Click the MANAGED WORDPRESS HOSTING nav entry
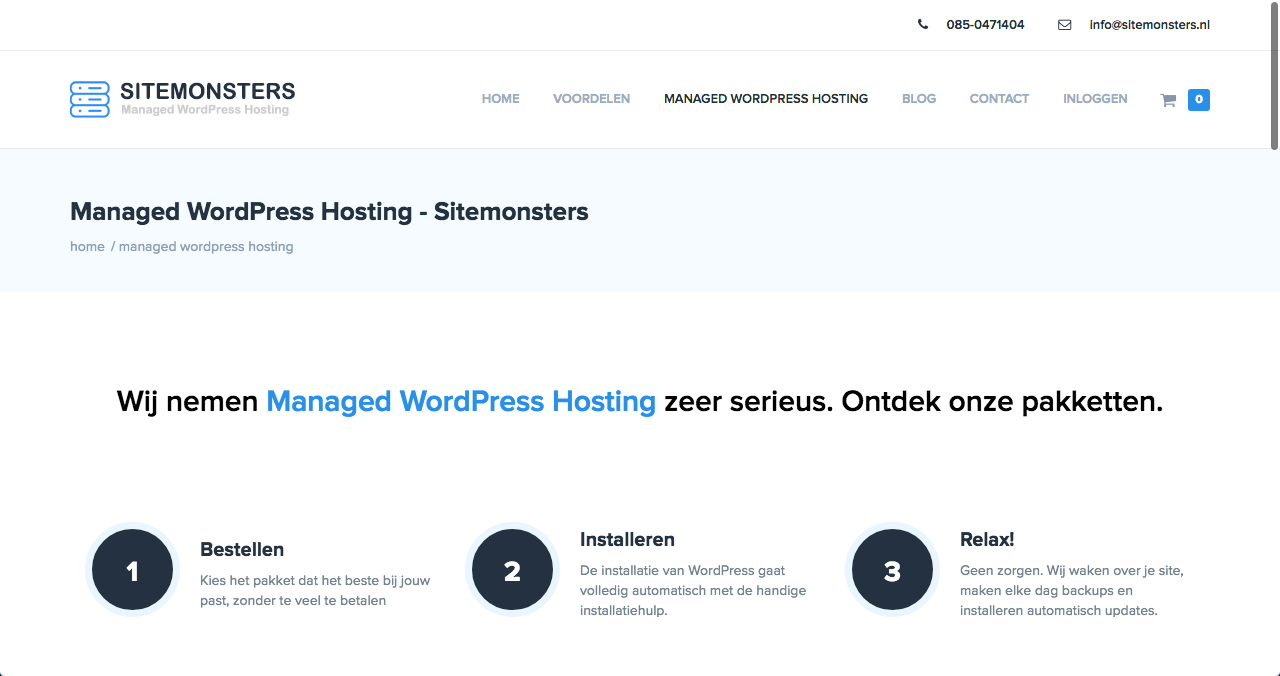 [766, 98]
